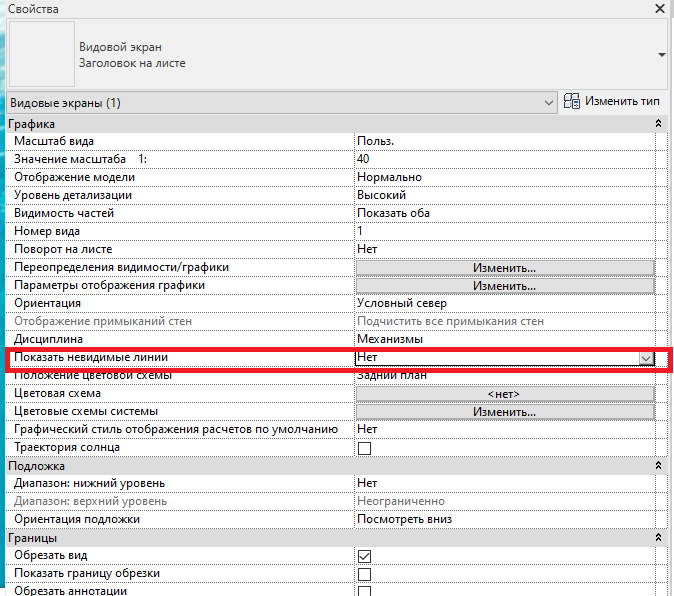Enable the Траектория солнца checkbox
674x596 pixels.
364,448
